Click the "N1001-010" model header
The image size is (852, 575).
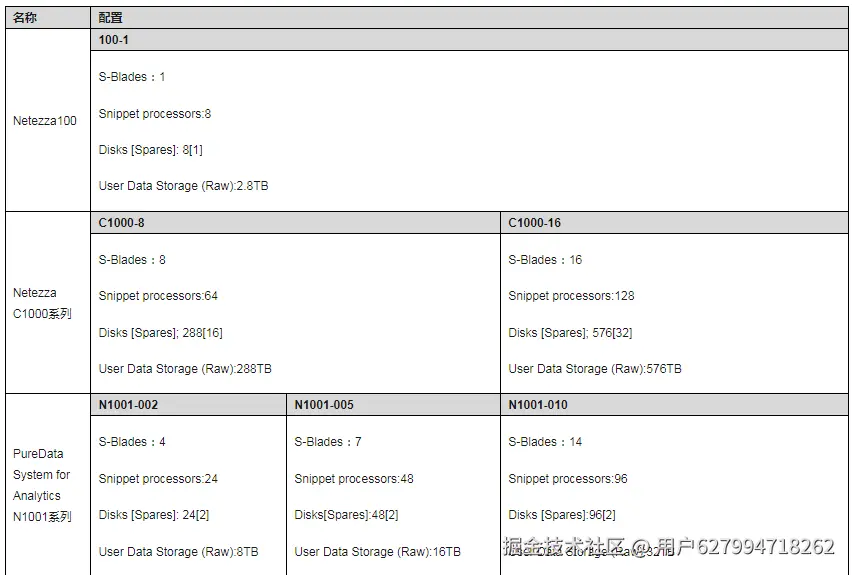674,405
